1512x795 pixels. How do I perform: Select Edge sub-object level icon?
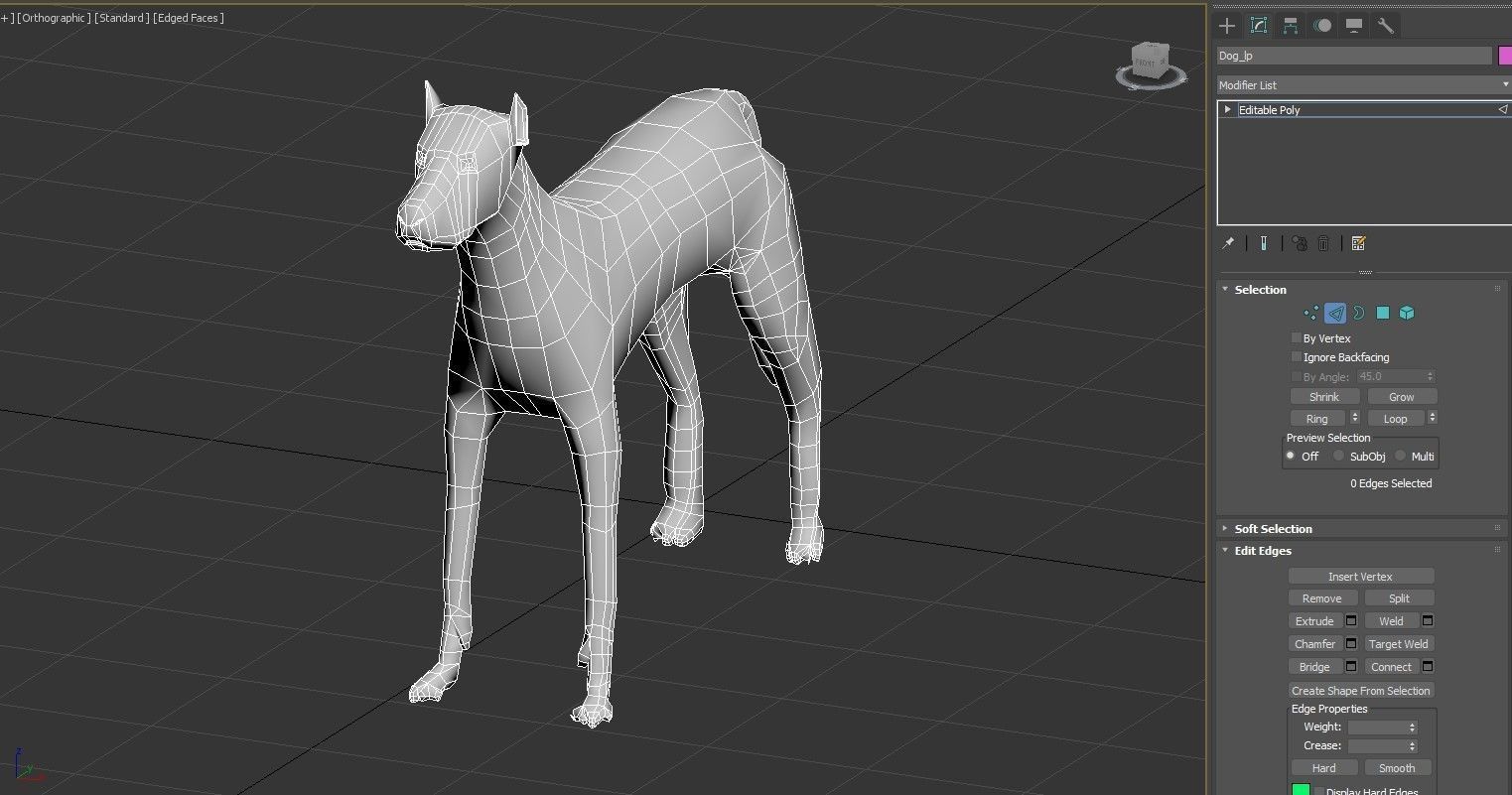pyautogui.click(x=1335, y=314)
